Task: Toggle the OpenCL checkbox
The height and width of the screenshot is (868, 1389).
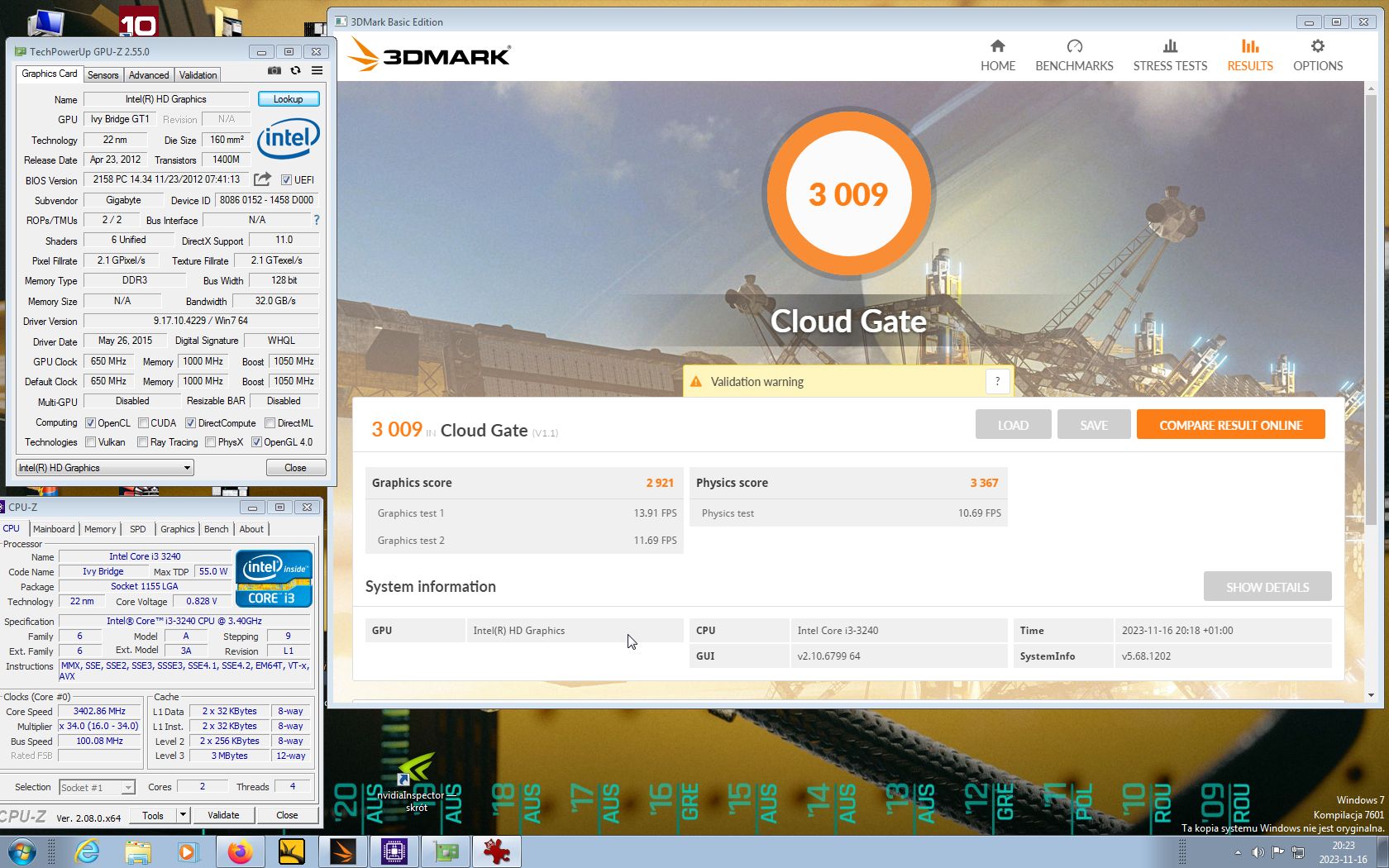Action: (91, 422)
